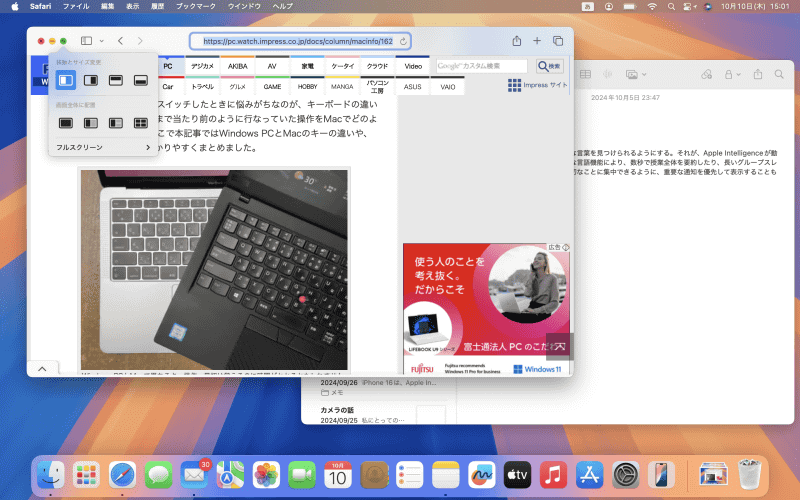This screenshot has width=800, height=500.
Task: Reload the page in Safari
Action: click(x=403, y=41)
